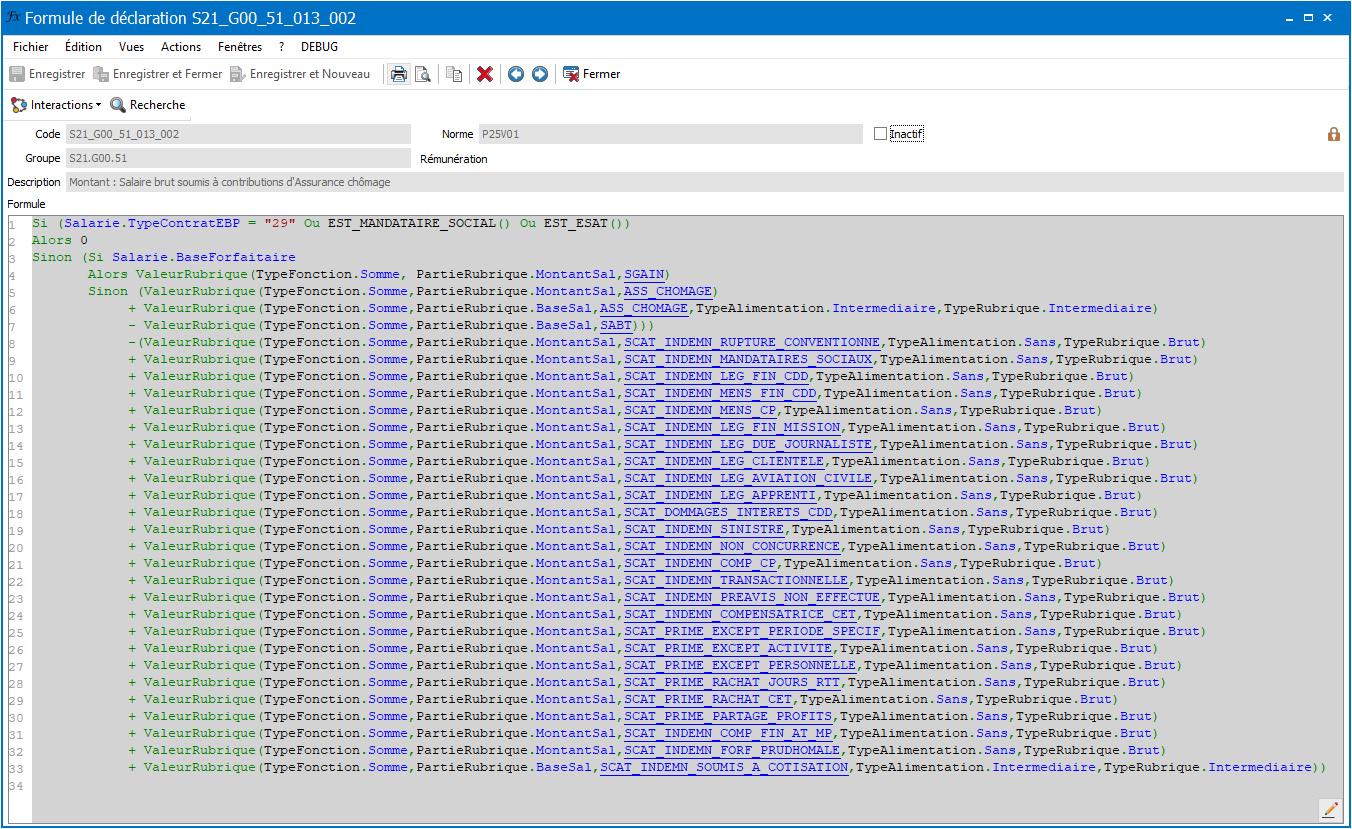Click SCAT_INDEMN_COMPENSATRICE_CET link
The image size is (1352, 829).
[x=740, y=614]
